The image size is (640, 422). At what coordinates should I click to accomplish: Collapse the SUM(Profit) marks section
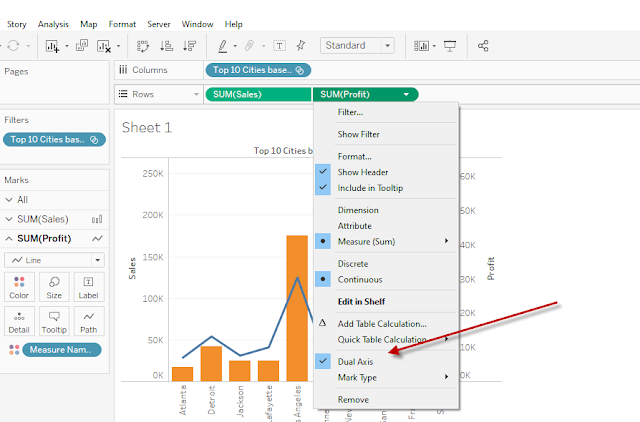9,239
